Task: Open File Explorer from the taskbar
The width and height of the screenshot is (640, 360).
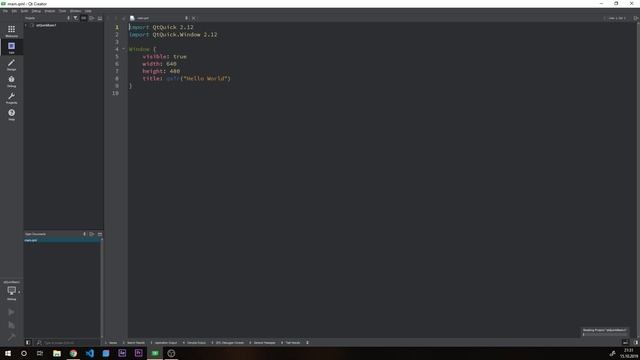Action: pyautogui.click(x=57, y=353)
